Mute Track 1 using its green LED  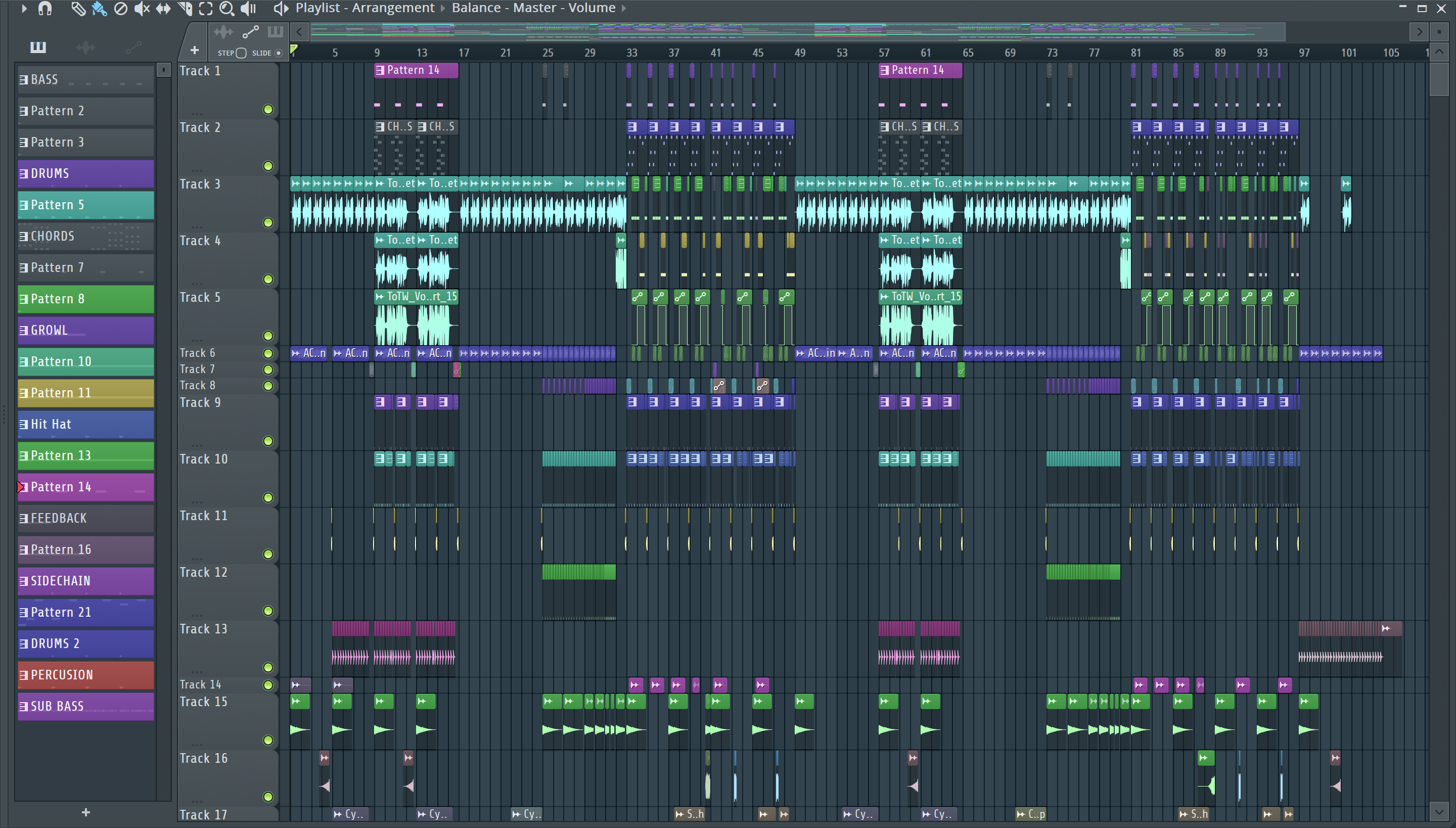tap(268, 109)
